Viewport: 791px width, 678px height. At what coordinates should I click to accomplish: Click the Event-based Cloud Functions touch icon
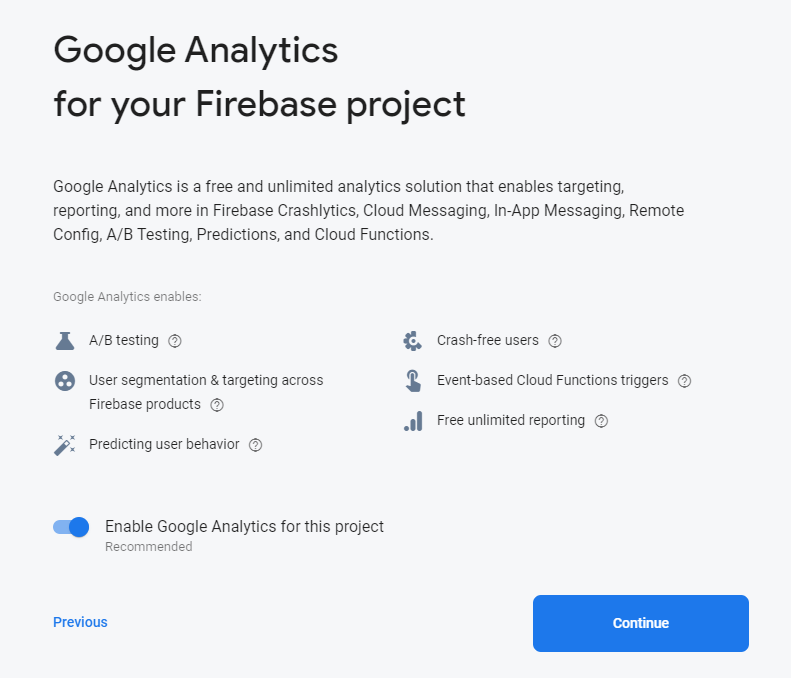pos(412,381)
